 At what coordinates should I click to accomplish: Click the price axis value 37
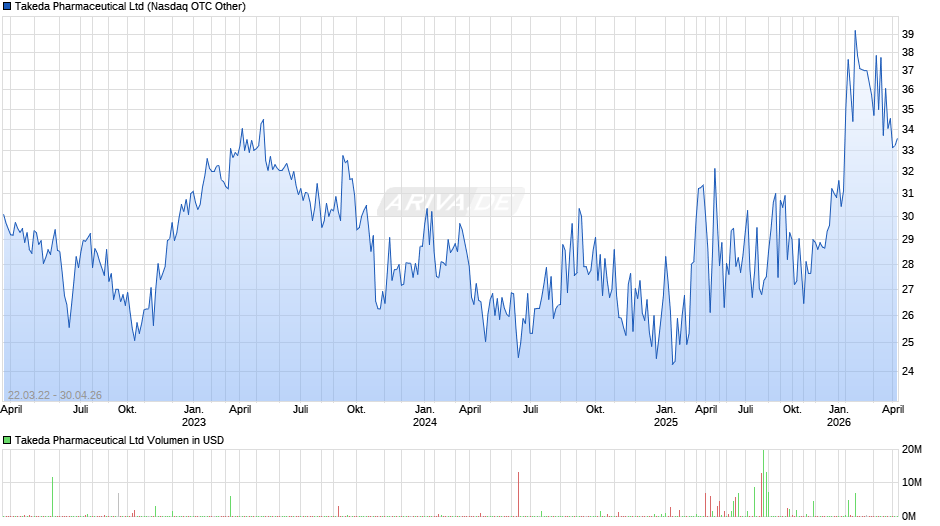908,70
